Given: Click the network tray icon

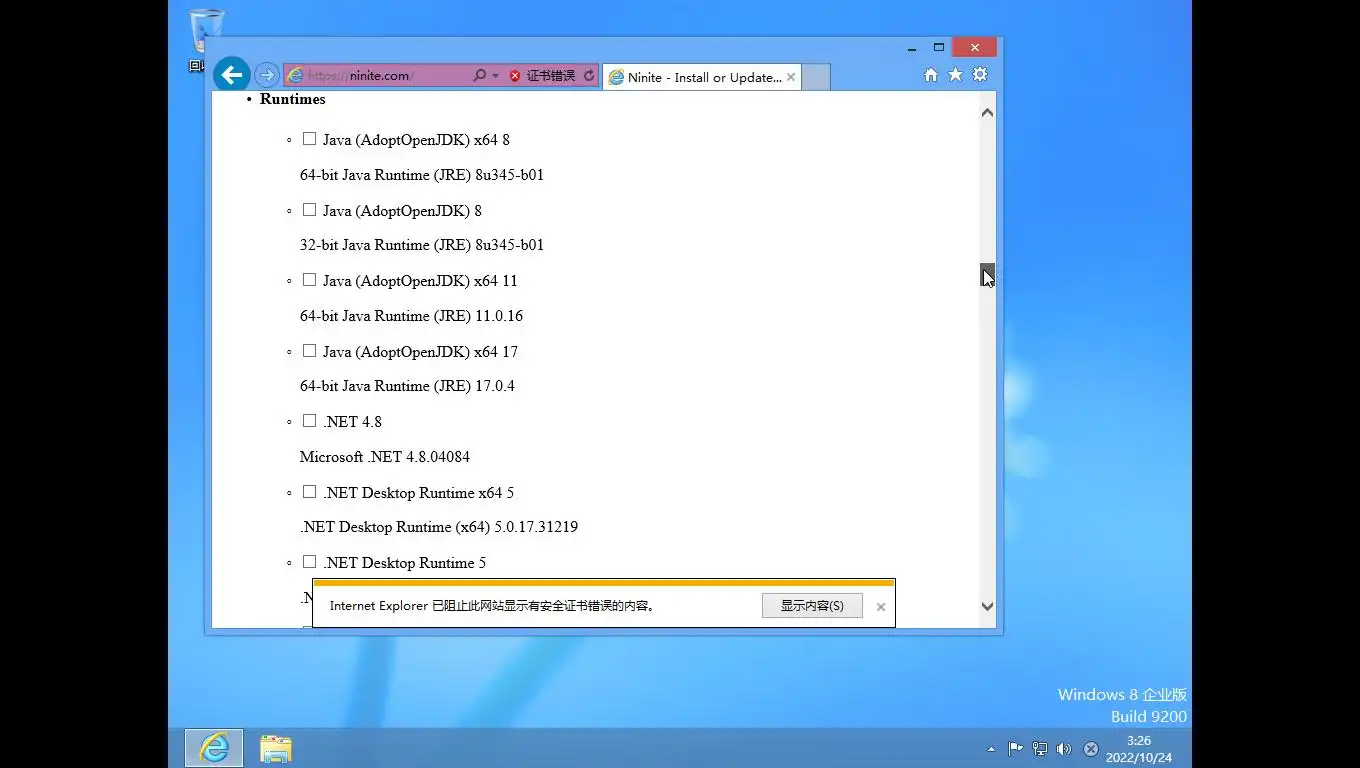Looking at the screenshot, I should [x=1040, y=749].
